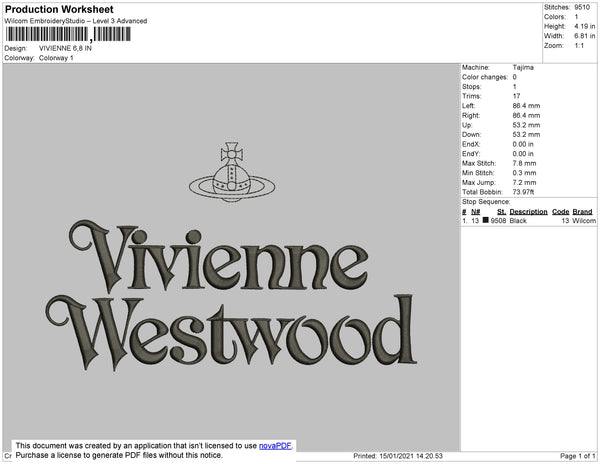Viewport: 600px width, 464px height.
Task: Click the Up value '53.2 mm'
Action: [526, 125]
